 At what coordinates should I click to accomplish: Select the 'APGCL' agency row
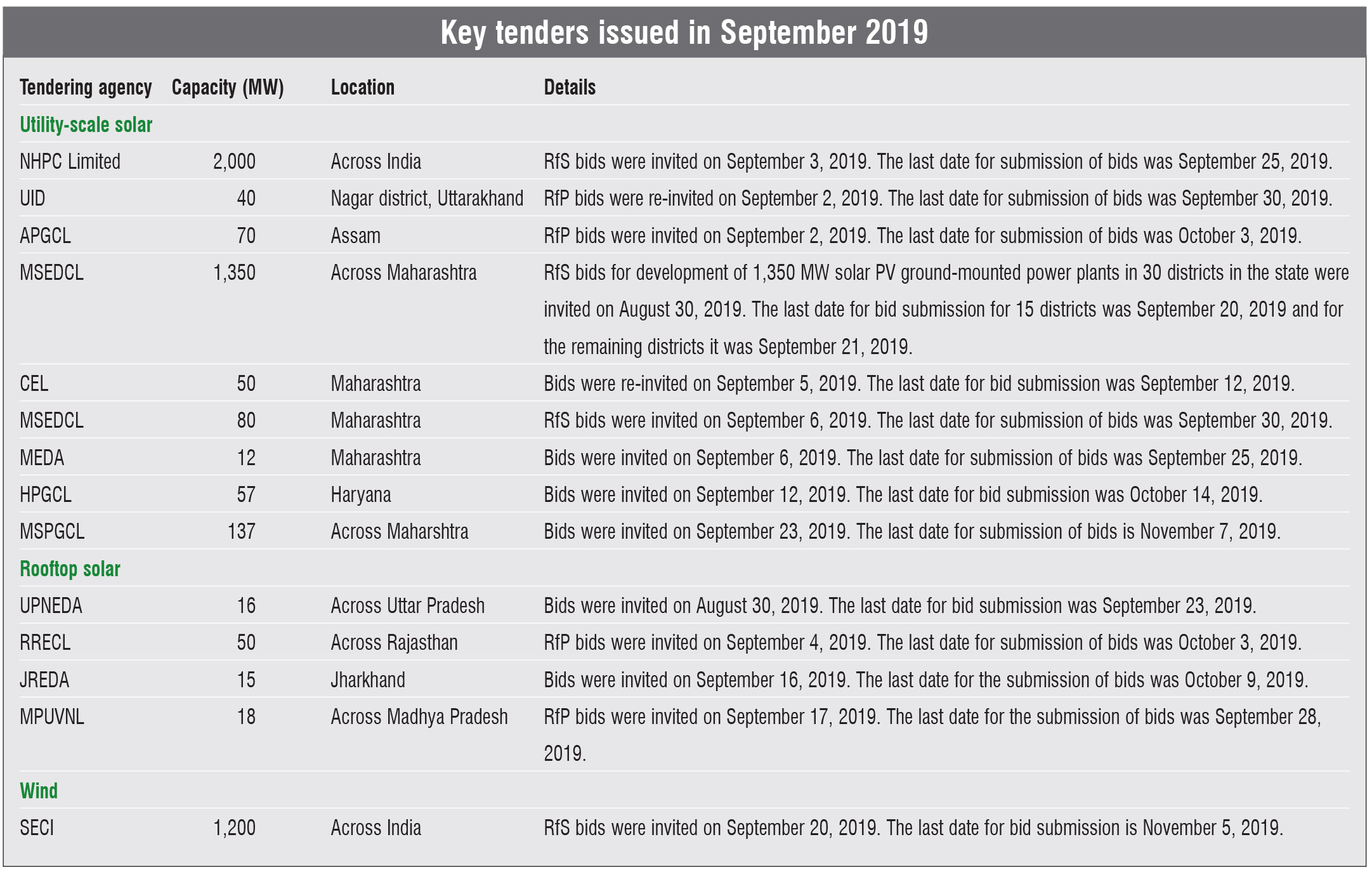coord(45,236)
